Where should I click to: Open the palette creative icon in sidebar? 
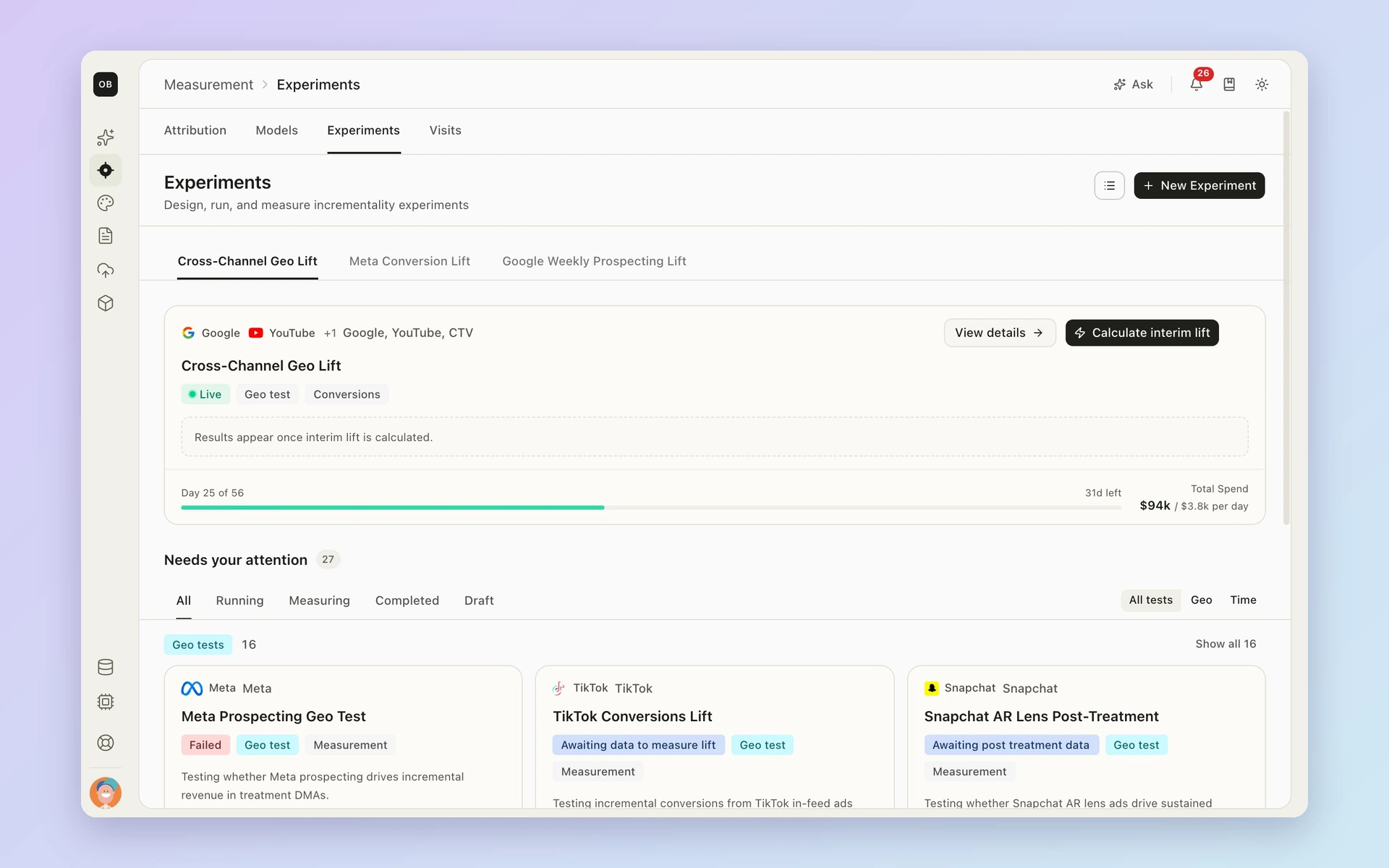click(106, 203)
